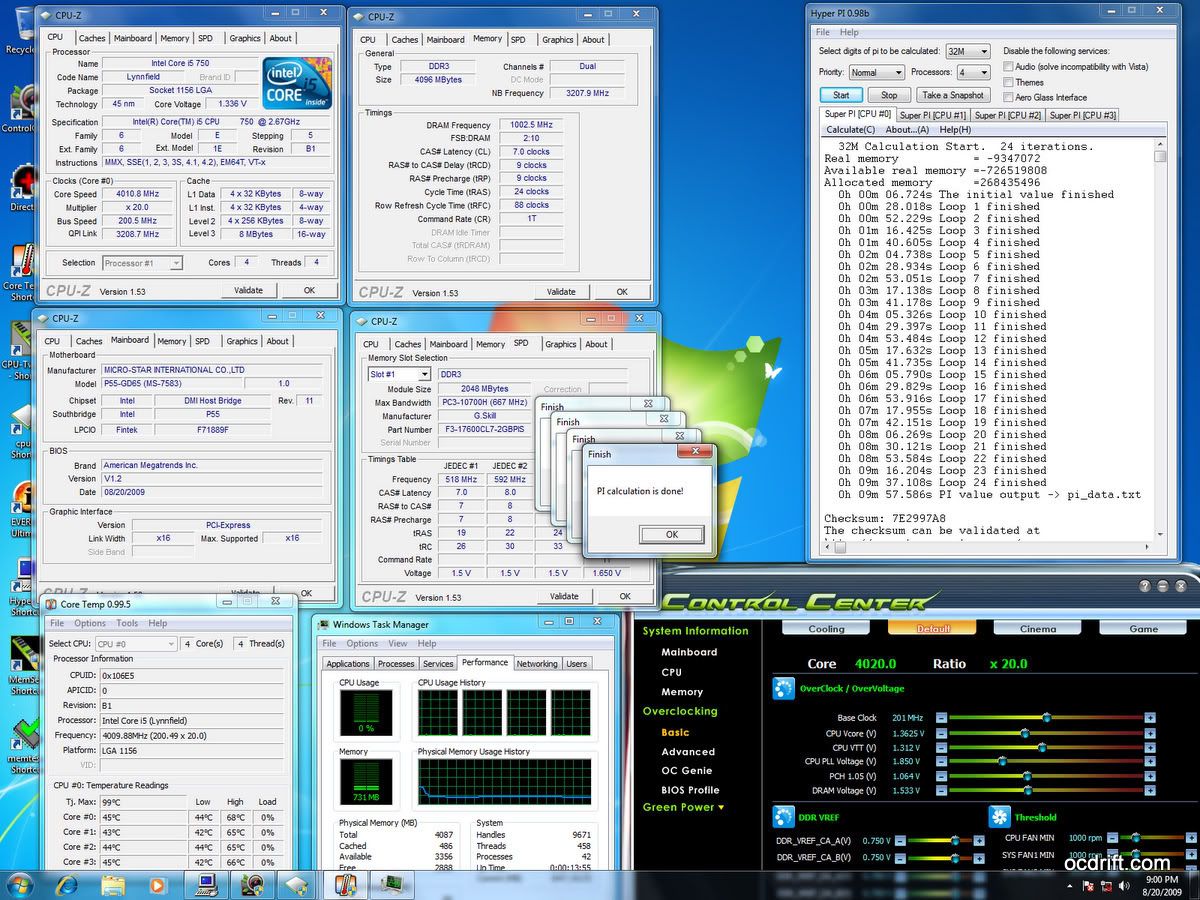Open Windows Explorer folder icon on taskbar
This screenshot has width=1200, height=900.
[x=112, y=885]
